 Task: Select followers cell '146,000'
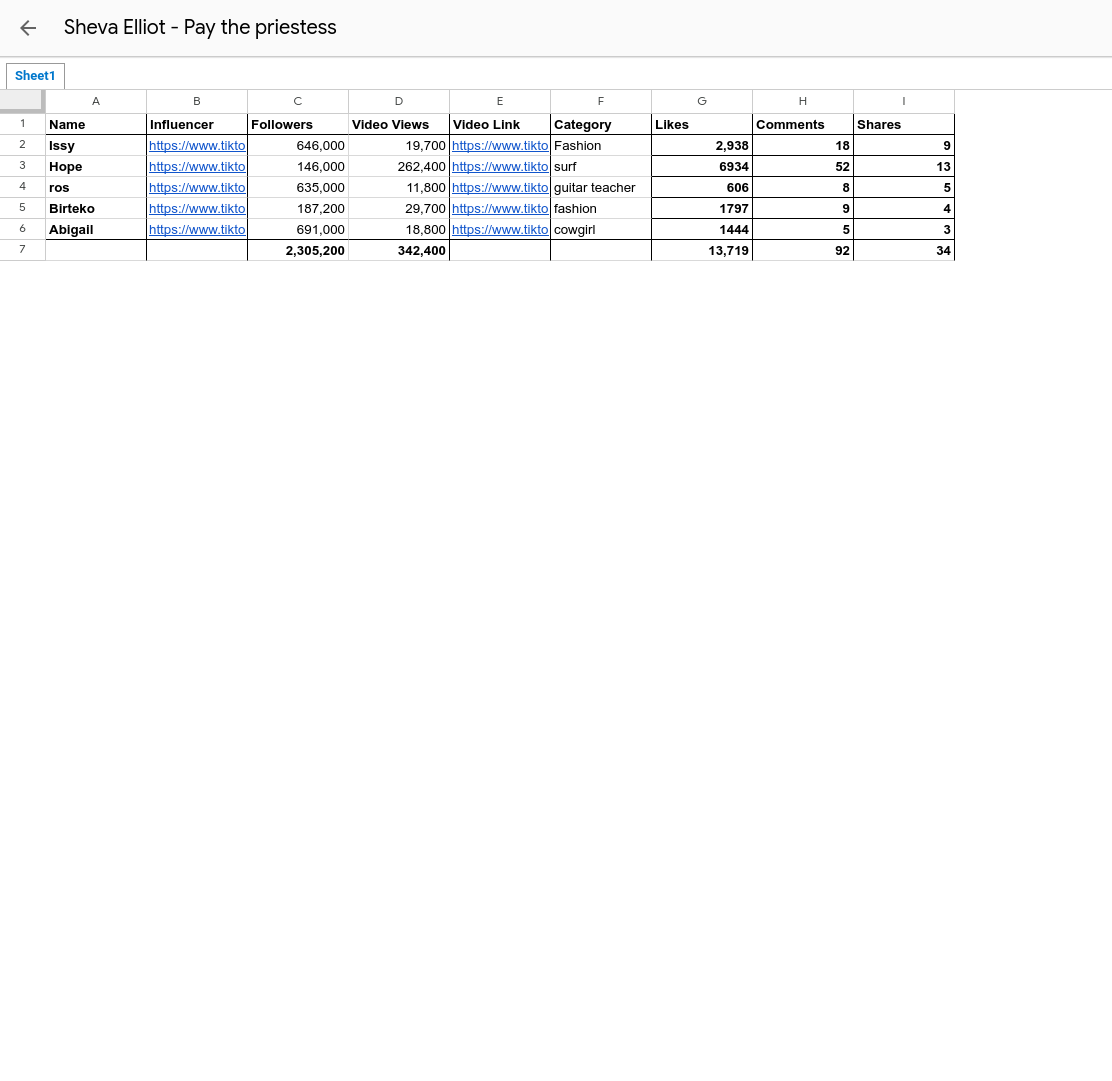point(298,167)
